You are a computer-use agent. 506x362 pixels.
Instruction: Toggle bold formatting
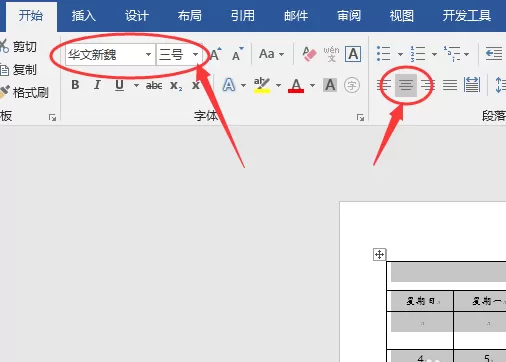(75, 85)
